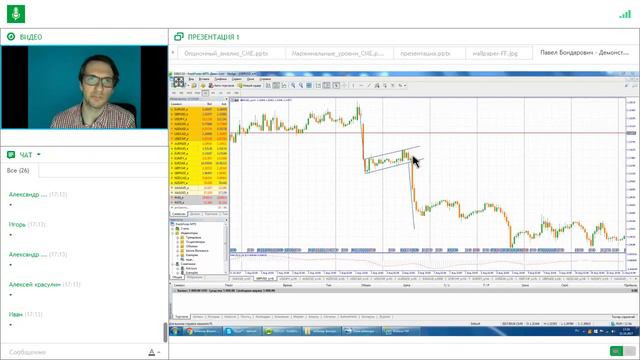Click the fullscreen arrows icon over the presentation
The width and height of the screenshot is (640, 360).
click(179, 82)
